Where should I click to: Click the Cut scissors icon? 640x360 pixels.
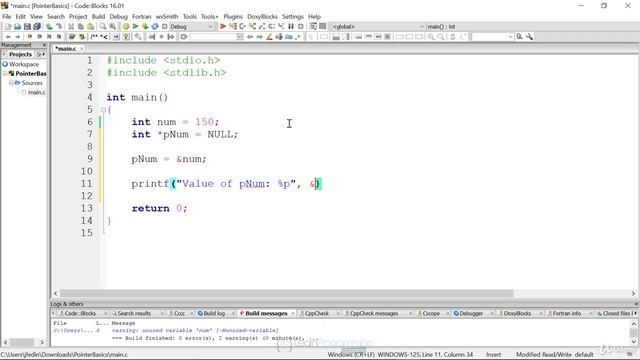[71, 27]
